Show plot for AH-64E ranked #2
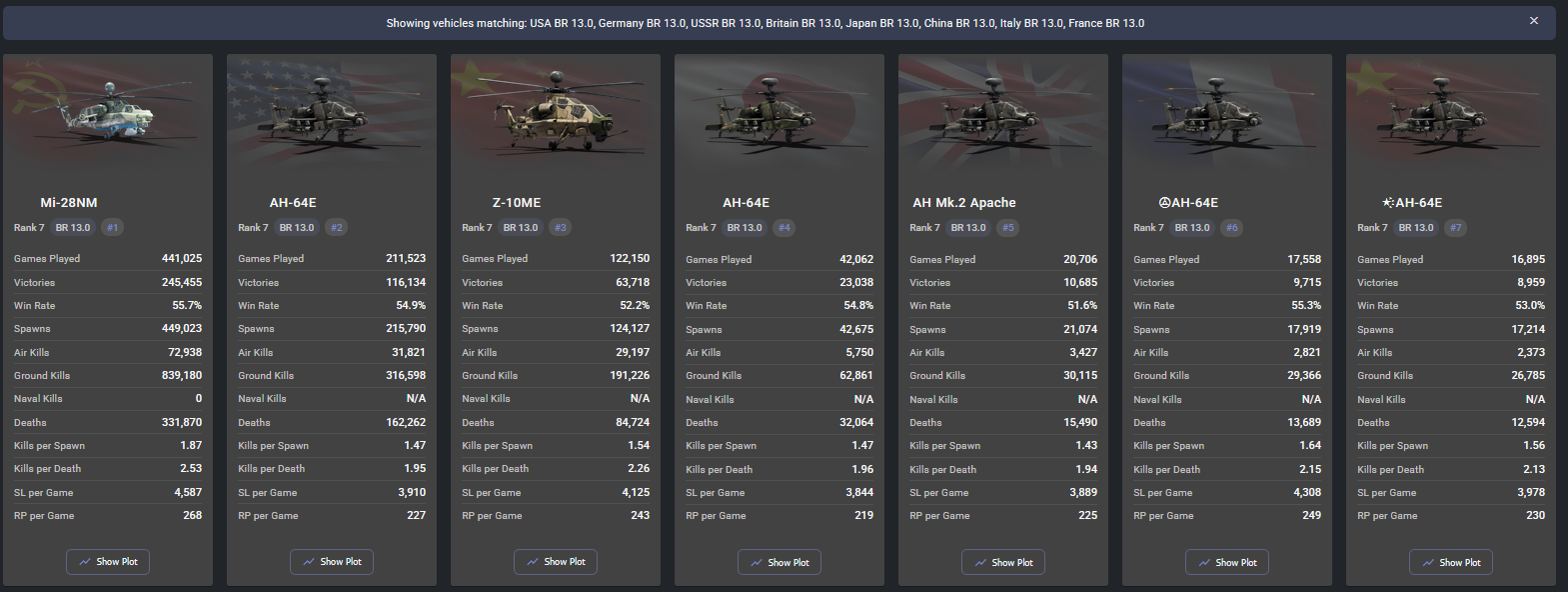1568x592 pixels. [332, 562]
